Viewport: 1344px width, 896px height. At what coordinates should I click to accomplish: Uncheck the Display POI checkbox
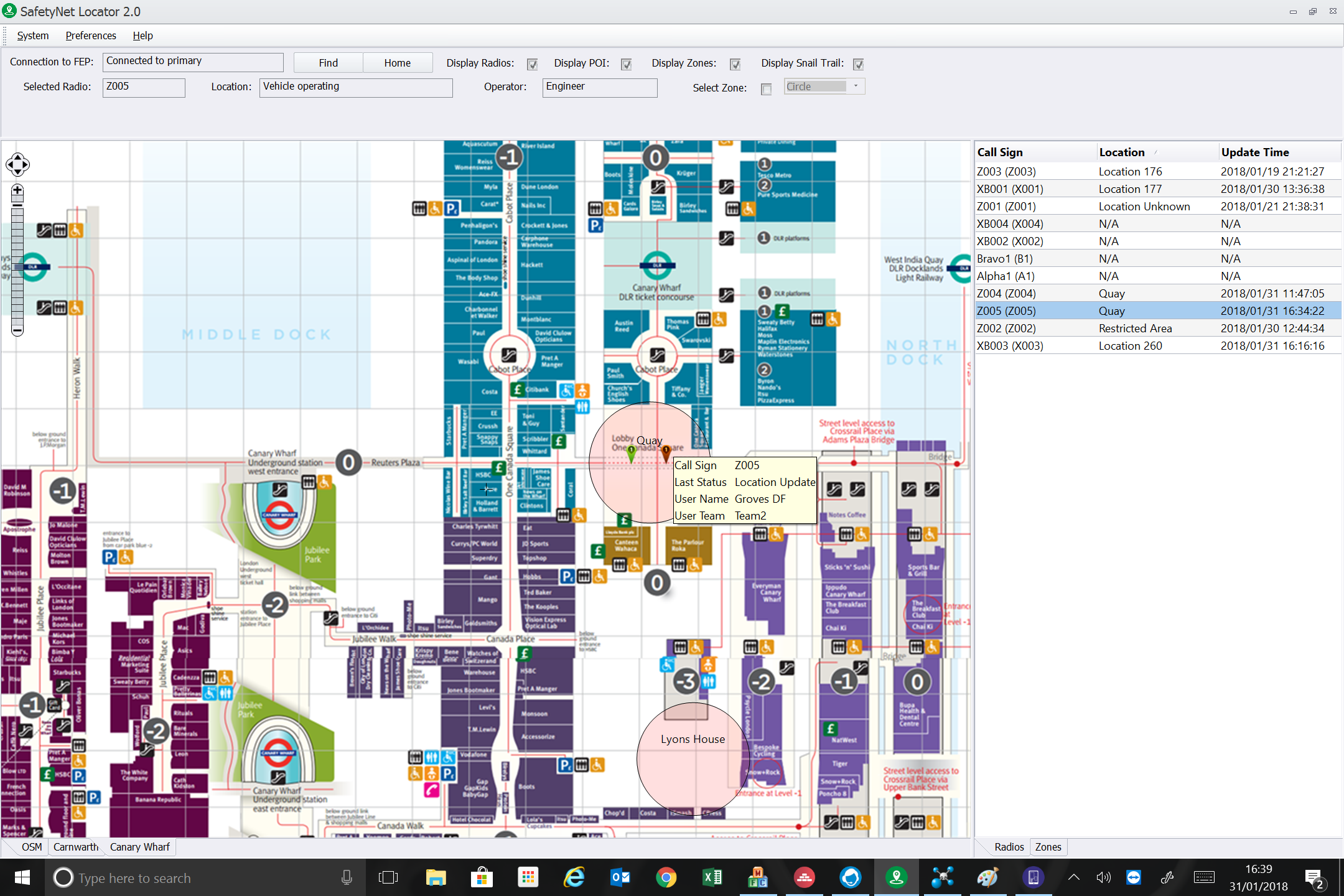pos(627,64)
